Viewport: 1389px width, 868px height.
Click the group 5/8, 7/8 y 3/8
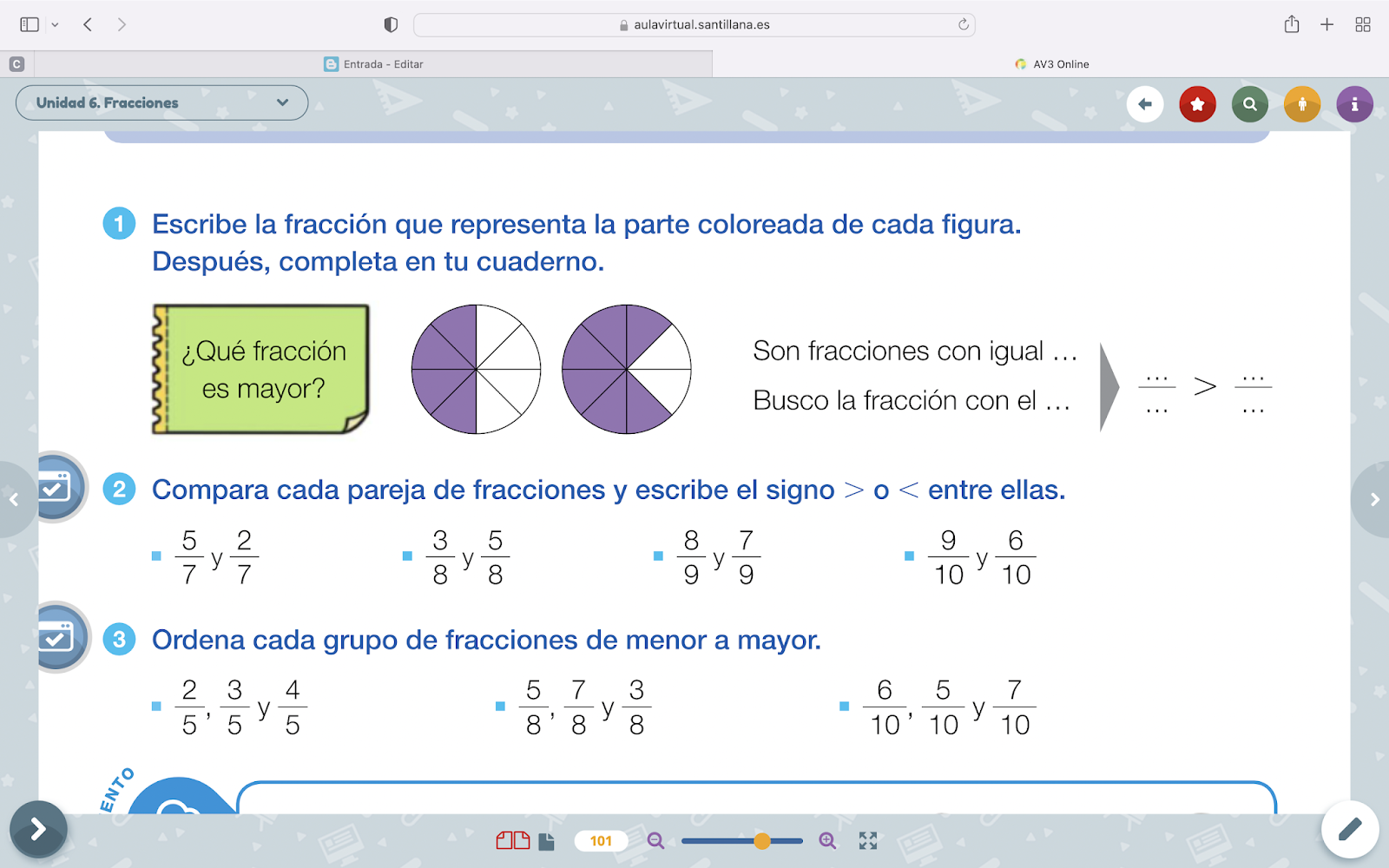[584, 707]
